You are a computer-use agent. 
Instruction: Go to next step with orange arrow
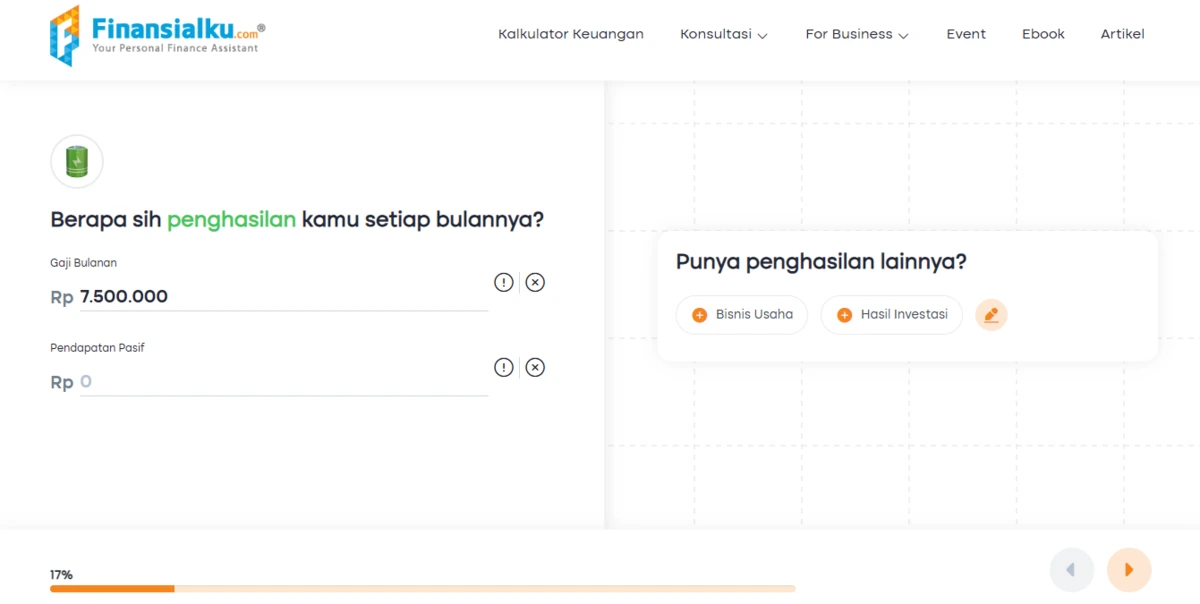click(x=1129, y=570)
